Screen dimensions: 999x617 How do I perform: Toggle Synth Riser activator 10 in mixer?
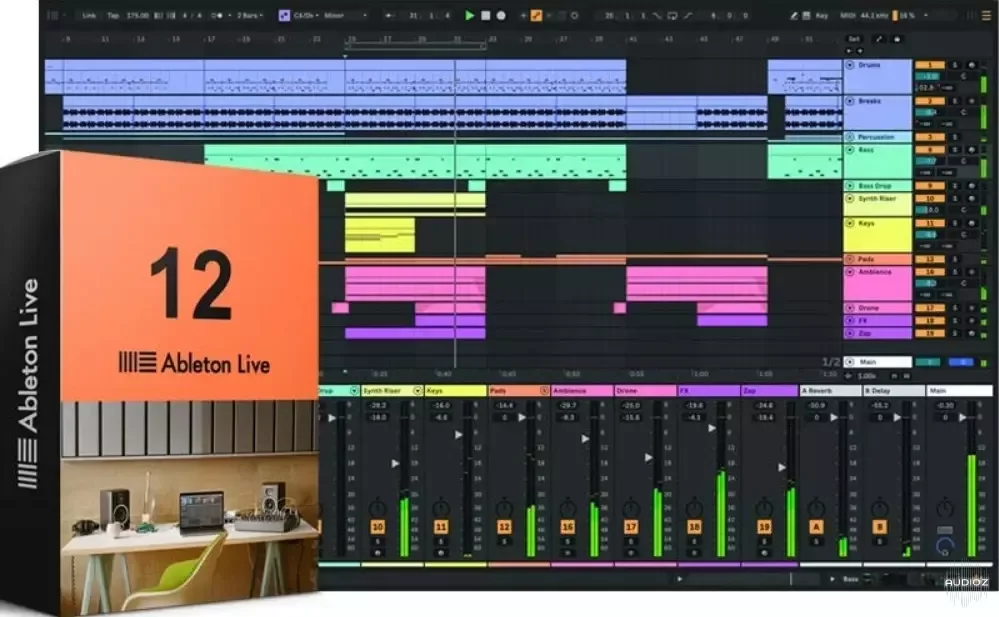click(x=378, y=527)
